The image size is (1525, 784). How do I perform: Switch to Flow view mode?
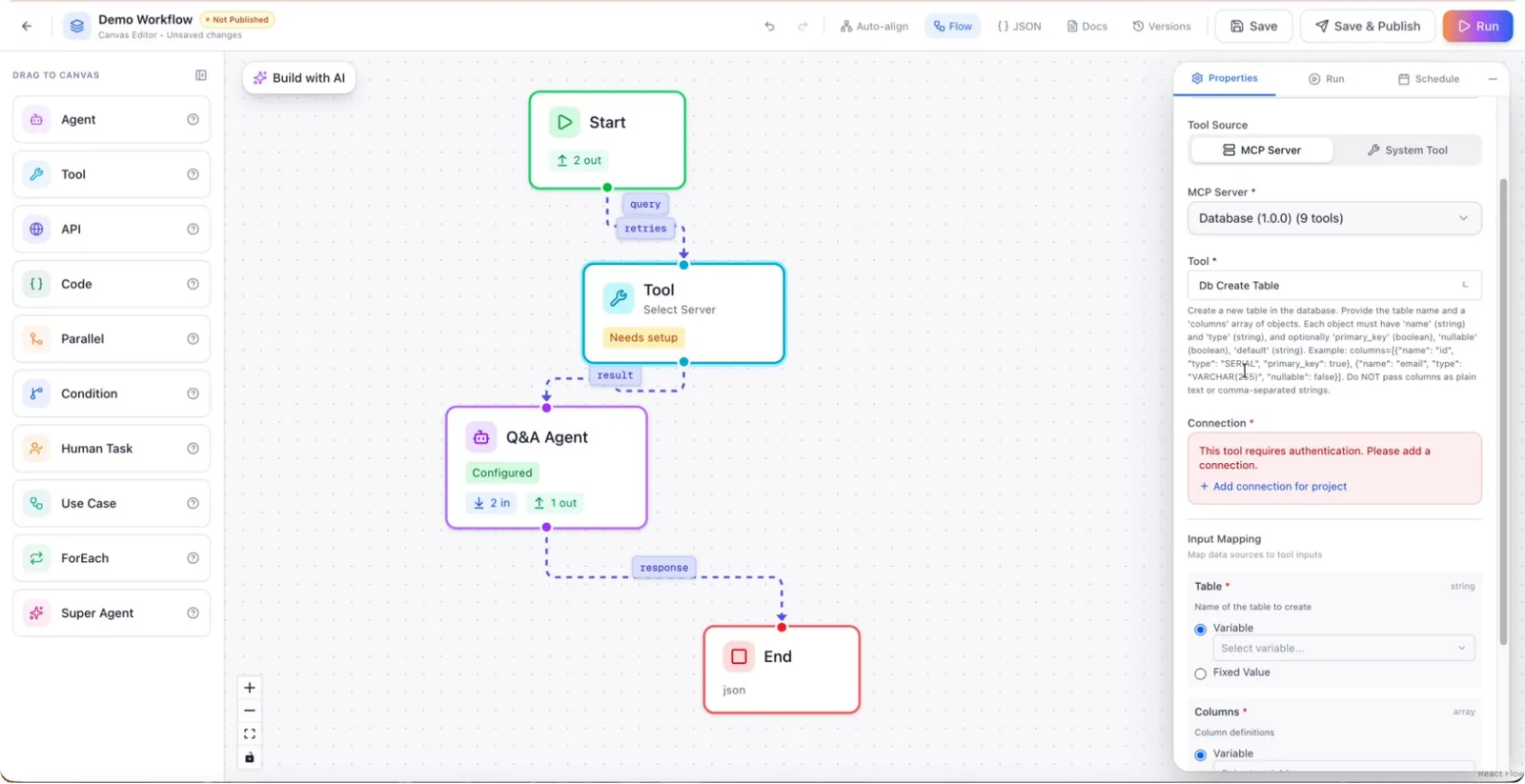(953, 27)
